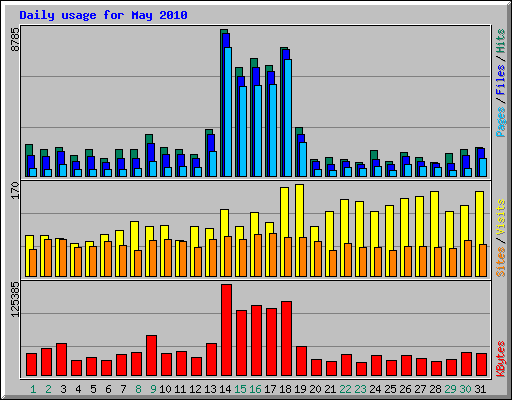Click day label 12 on the x-axis
This screenshot has width=512, height=400.
click(x=195, y=389)
